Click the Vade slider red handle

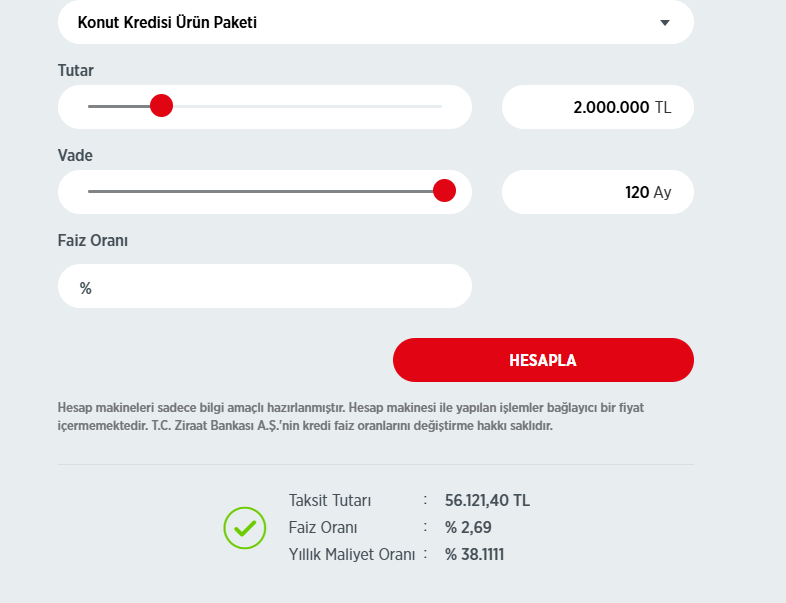pyautogui.click(x=445, y=190)
